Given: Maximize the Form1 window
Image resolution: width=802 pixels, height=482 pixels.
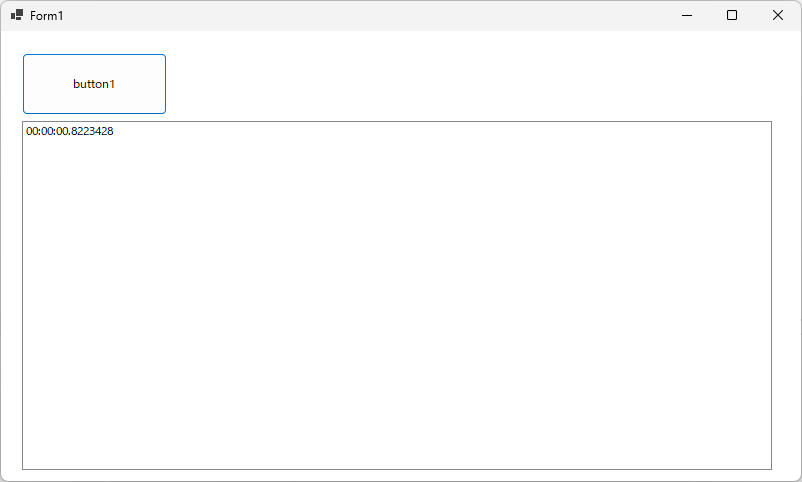Looking at the screenshot, I should tap(732, 15).
